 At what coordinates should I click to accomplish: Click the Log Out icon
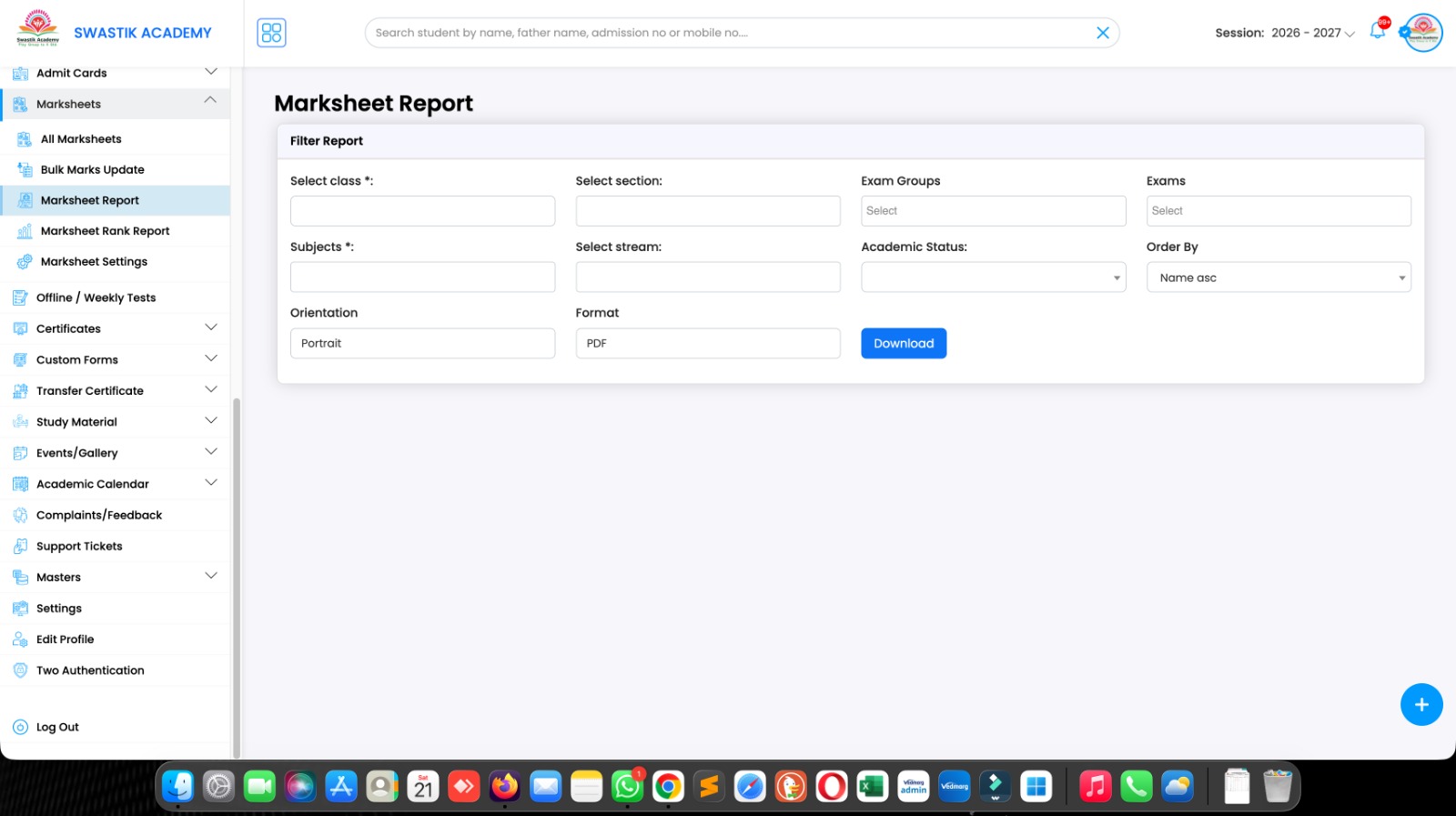[x=20, y=727]
